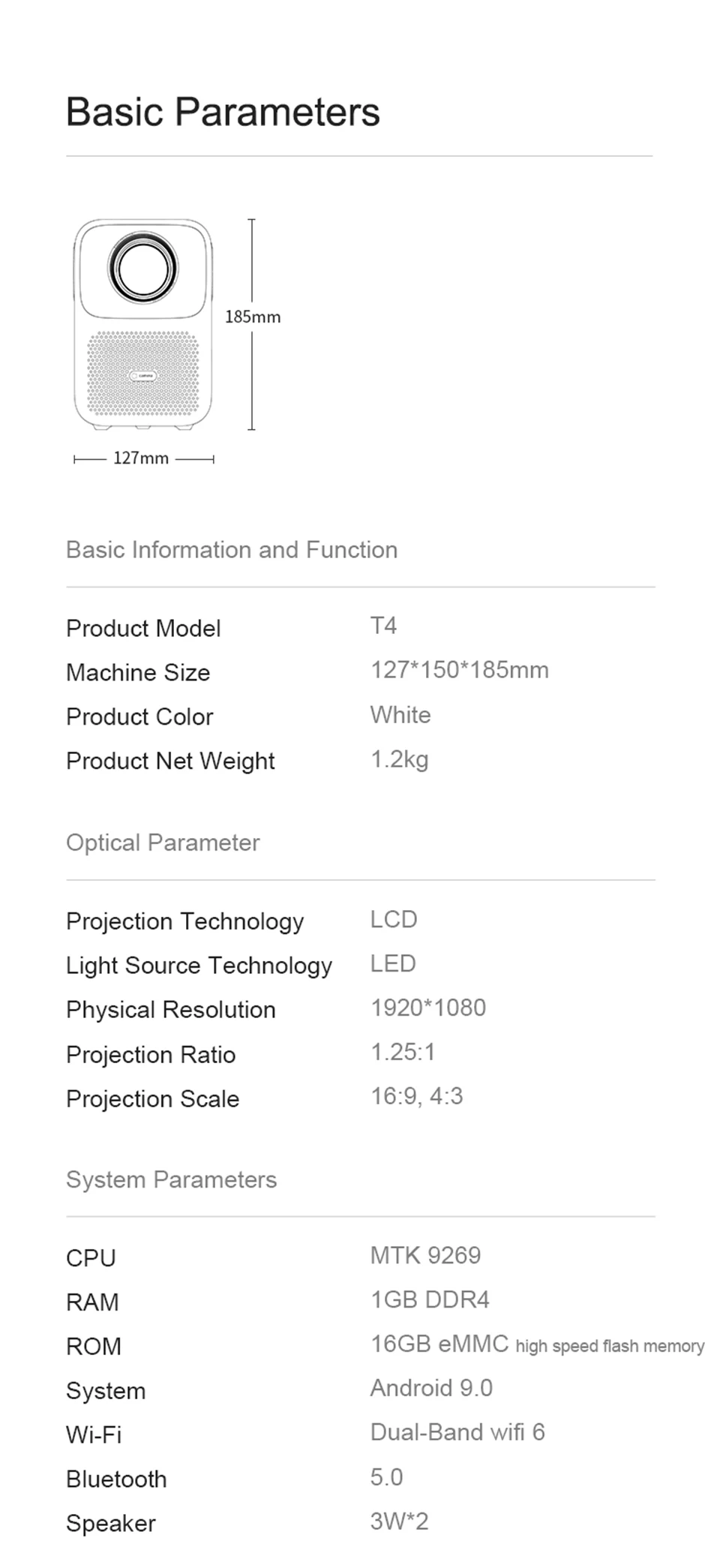The image size is (720, 1568).
Task: Select the Dual-Band wifi 6 value
Action: [457, 1432]
